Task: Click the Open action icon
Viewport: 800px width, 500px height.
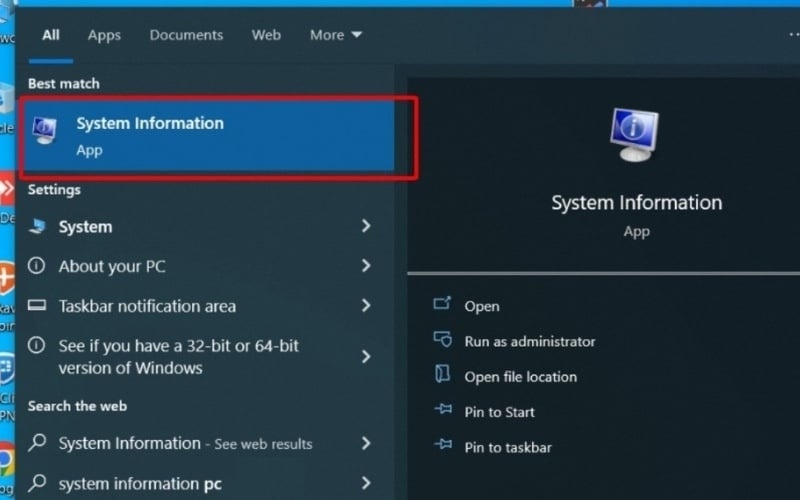Action: [x=442, y=304]
